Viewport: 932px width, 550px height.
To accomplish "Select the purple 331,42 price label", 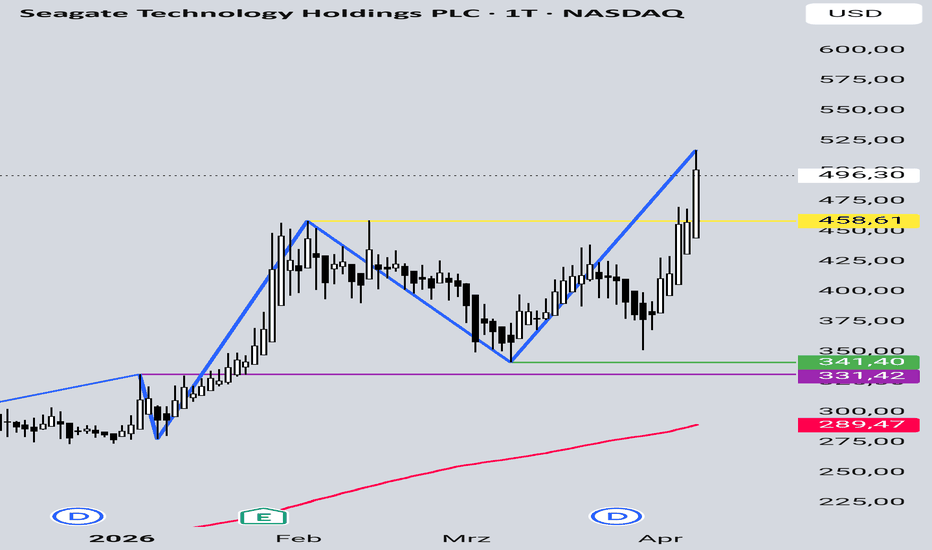I will tap(858, 376).
